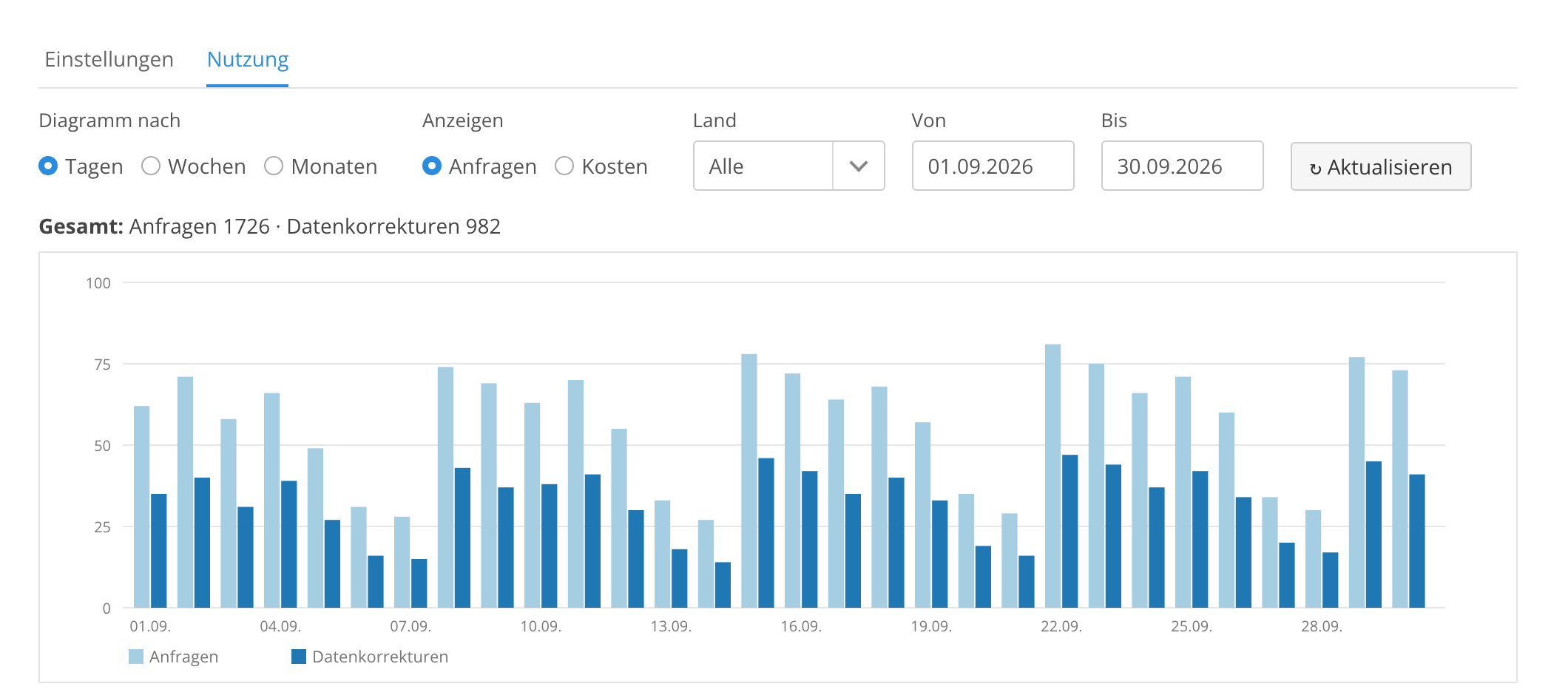Click the 28.09. axis label
The width and height of the screenshot is (1568, 695).
[1322, 626]
